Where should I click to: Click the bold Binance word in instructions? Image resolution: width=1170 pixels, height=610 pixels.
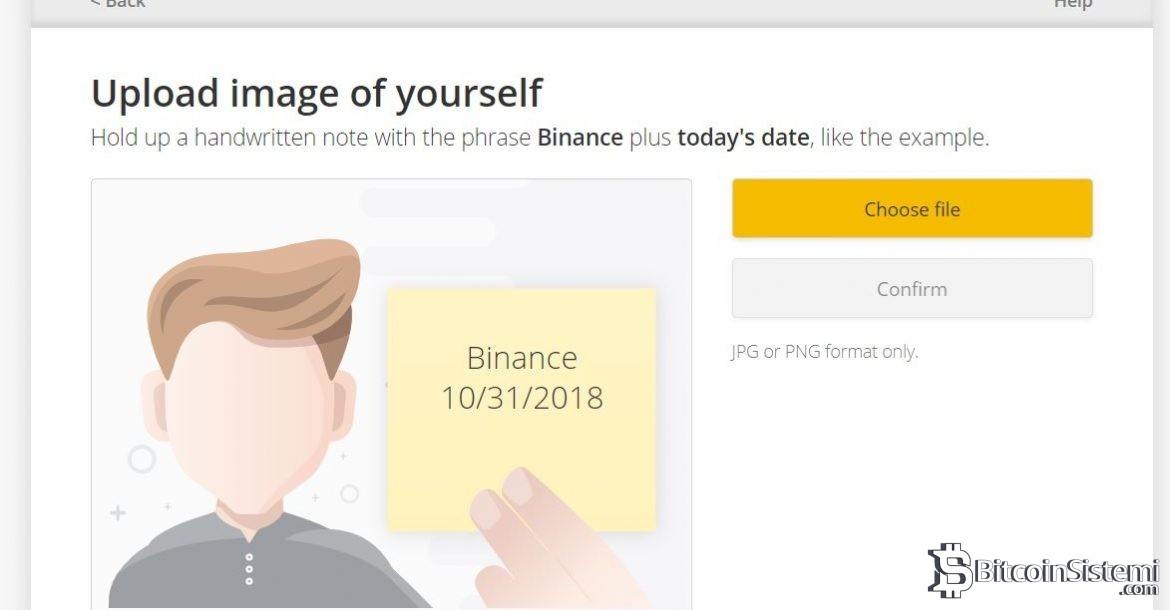[x=580, y=138]
